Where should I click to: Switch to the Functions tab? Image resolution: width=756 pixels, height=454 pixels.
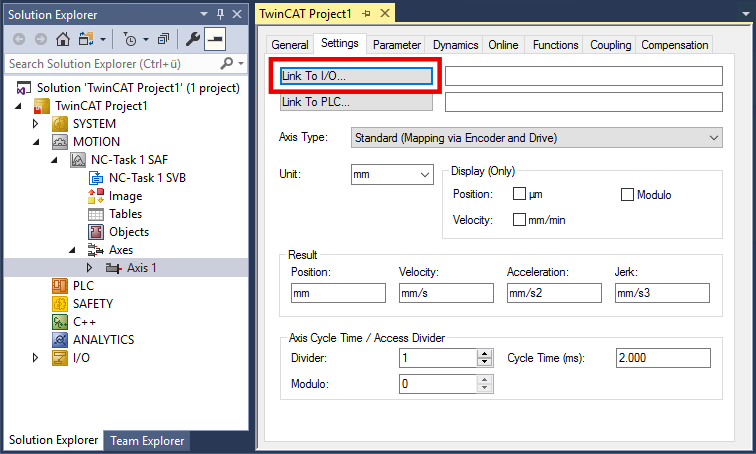pyautogui.click(x=555, y=45)
